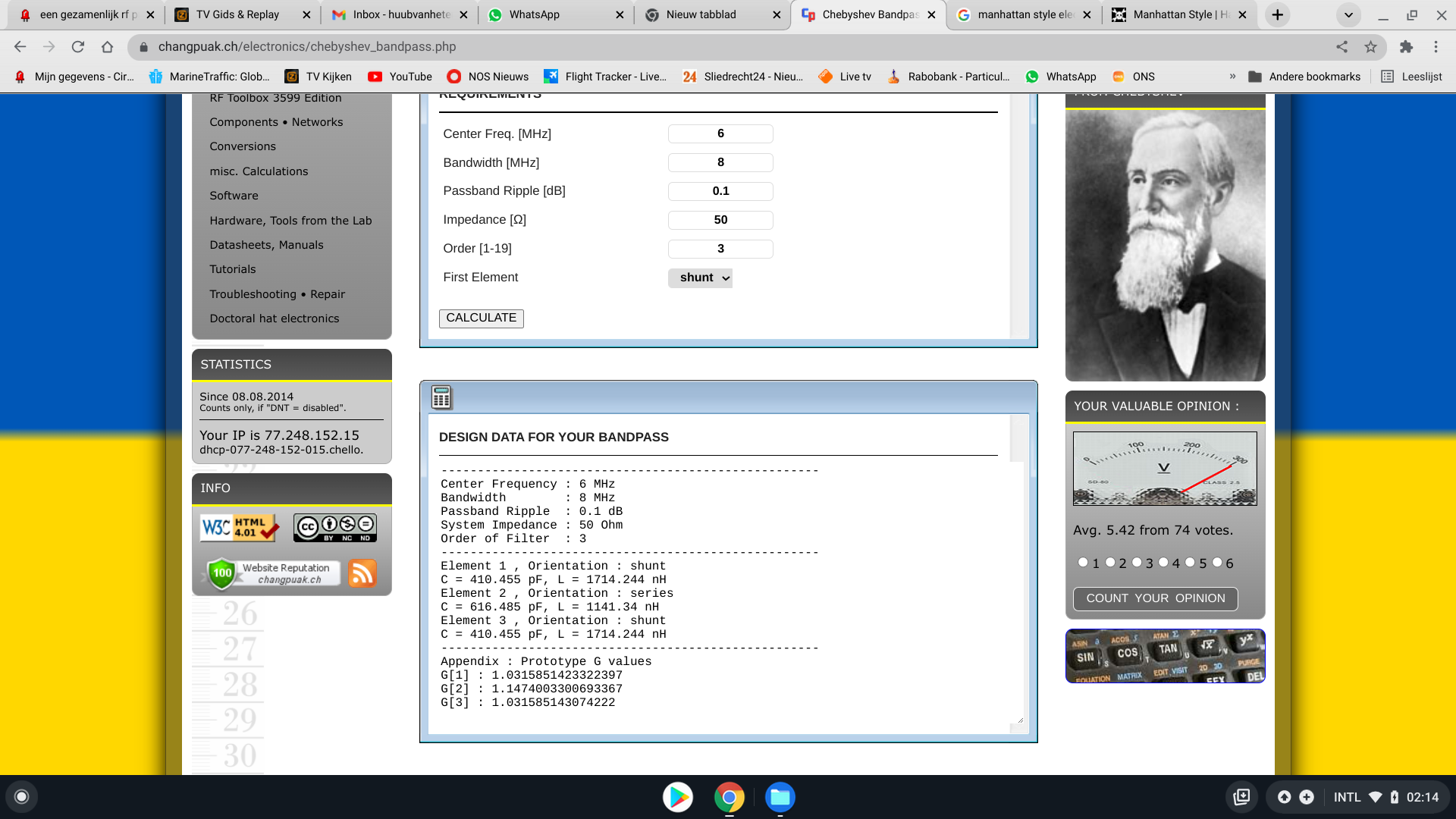Click the CALCULATE button
This screenshot has width=1456, height=819.
coord(481,318)
